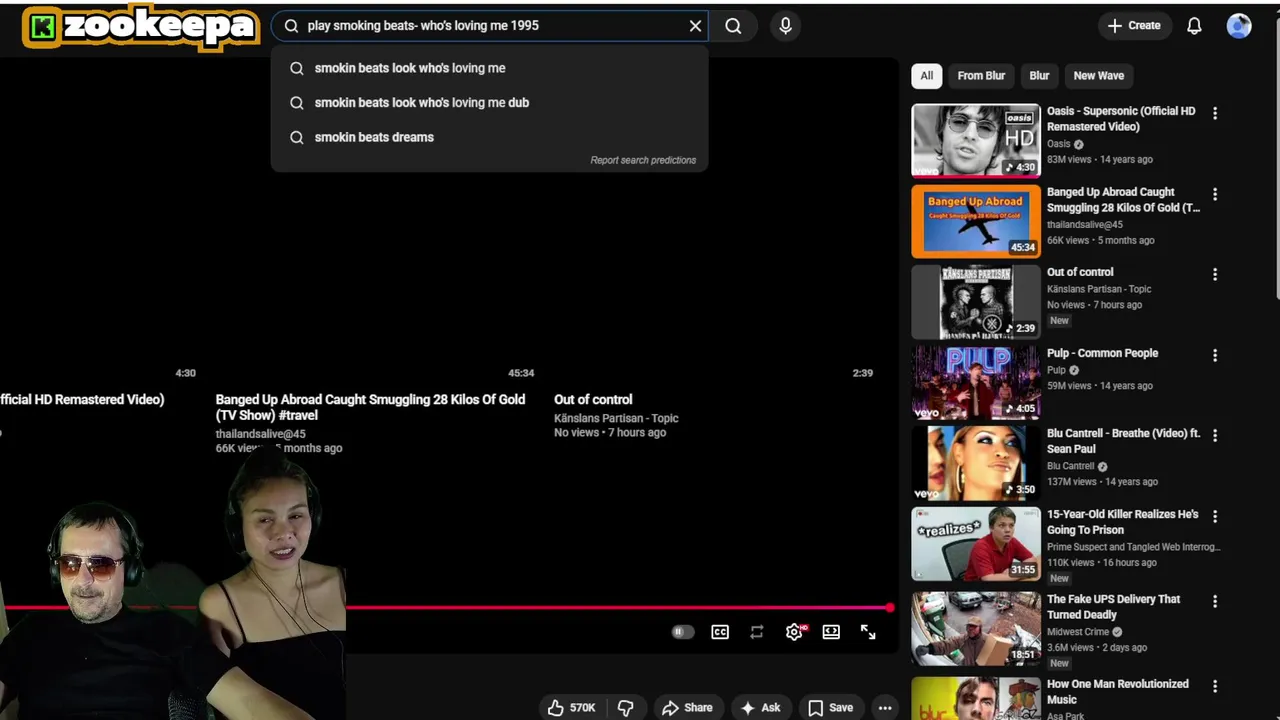Enter full screen mode
This screenshot has width=1280, height=720.
click(x=868, y=632)
